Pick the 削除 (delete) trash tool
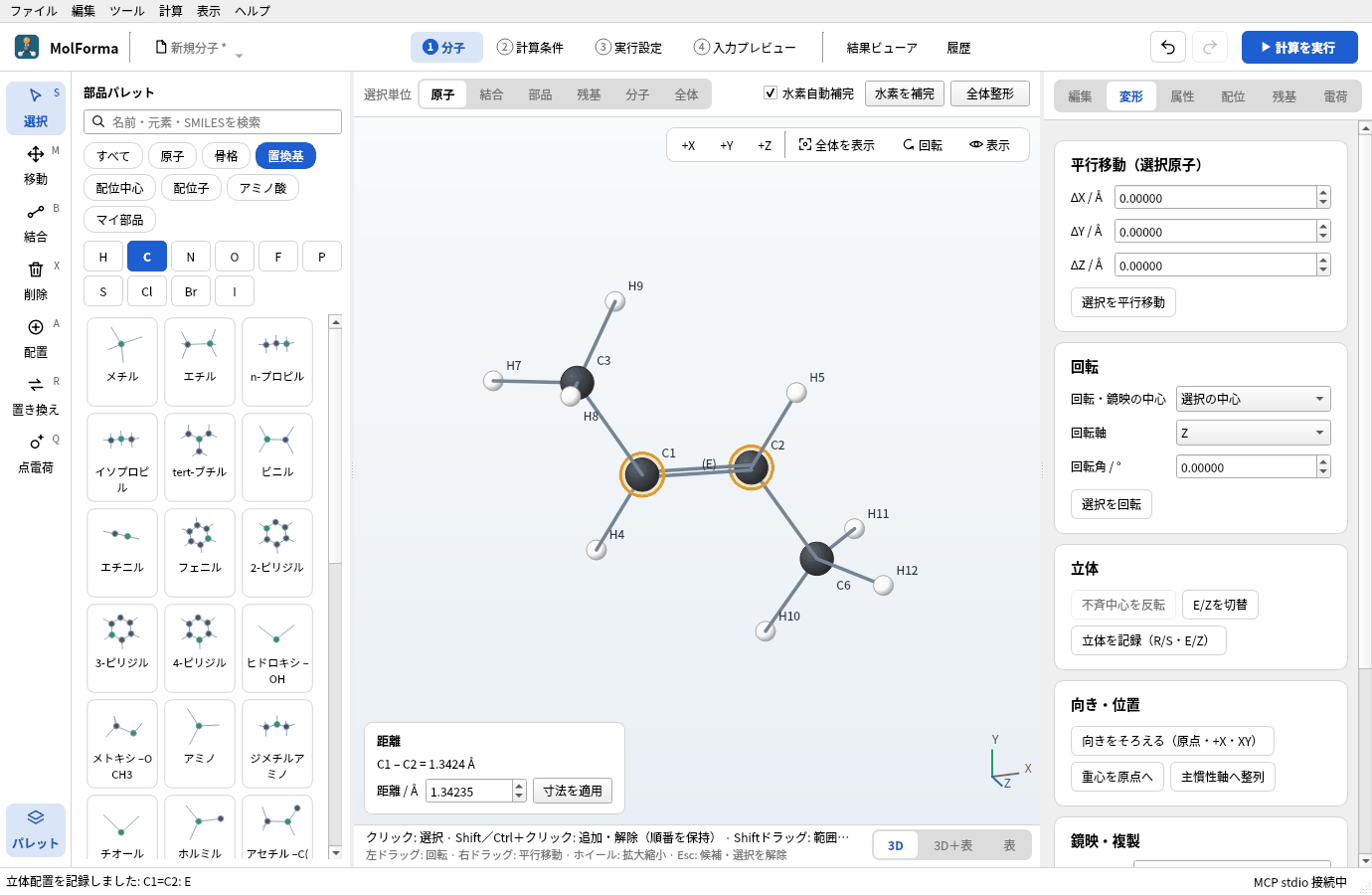The height and width of the screenshot is (895, 1372). 36,280
